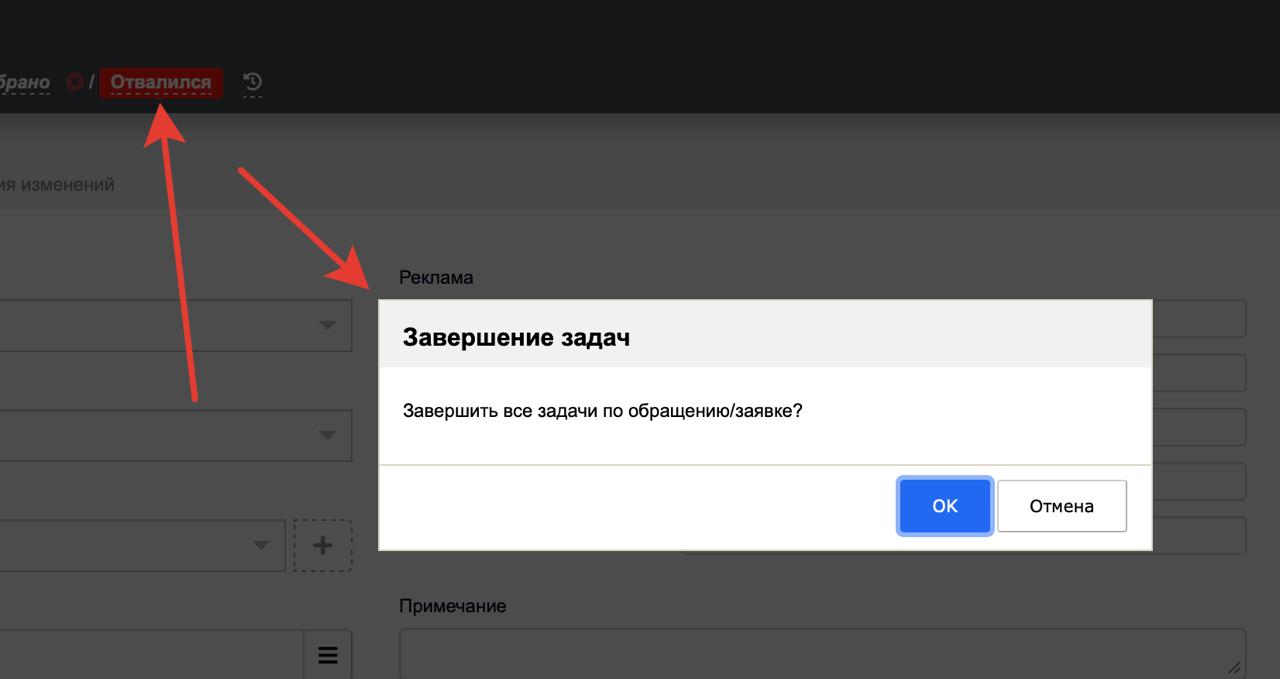The image size is (1280, 679).
Task: Click the dialog question message text
Action: click(x=602, y=411)
